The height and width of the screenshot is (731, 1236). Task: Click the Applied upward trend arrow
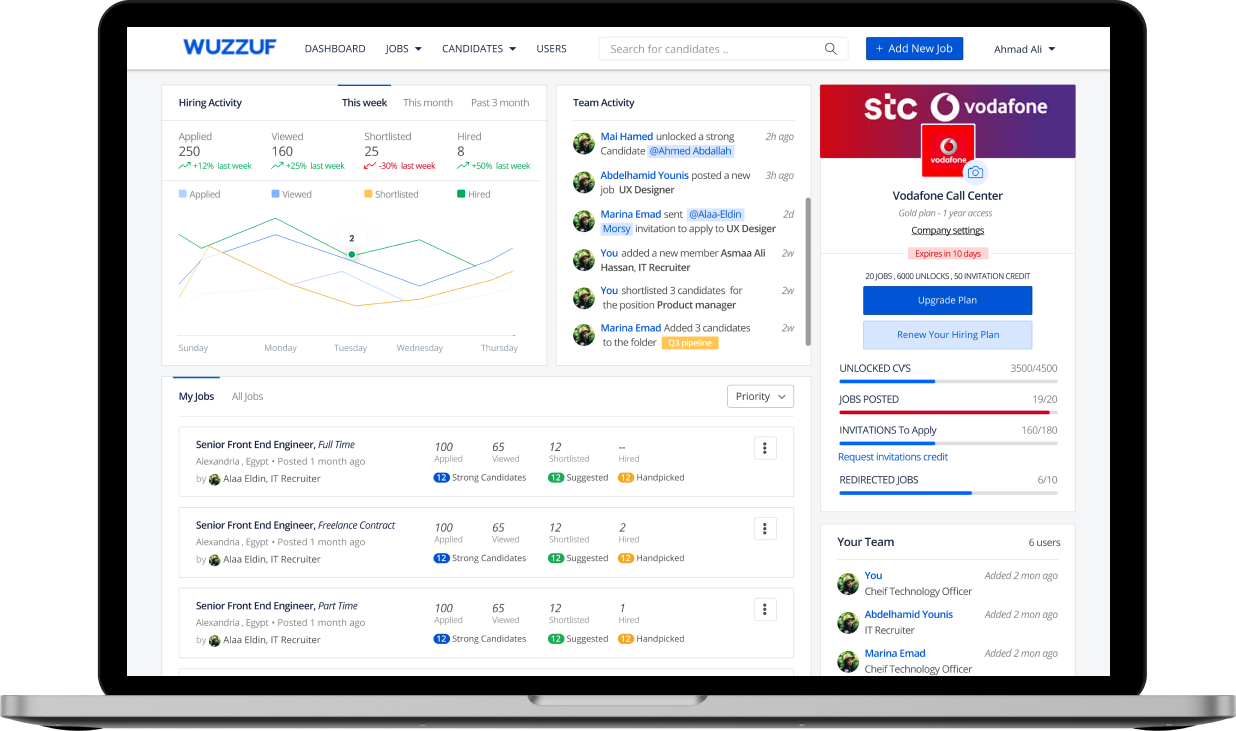pyautogui.click(x=184, y=166)
